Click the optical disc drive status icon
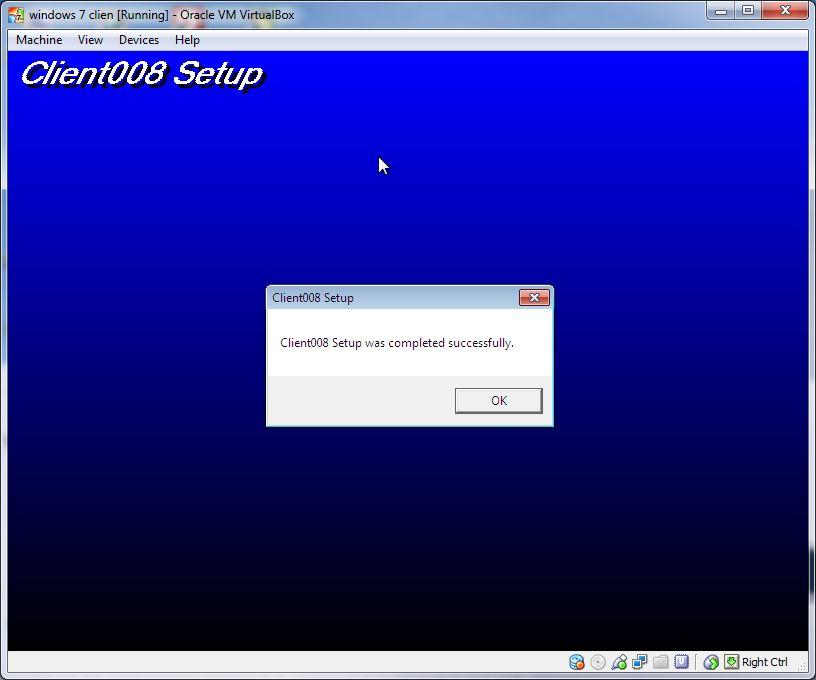The height and width of the screenshot is (680, 816). pos(598,662)
